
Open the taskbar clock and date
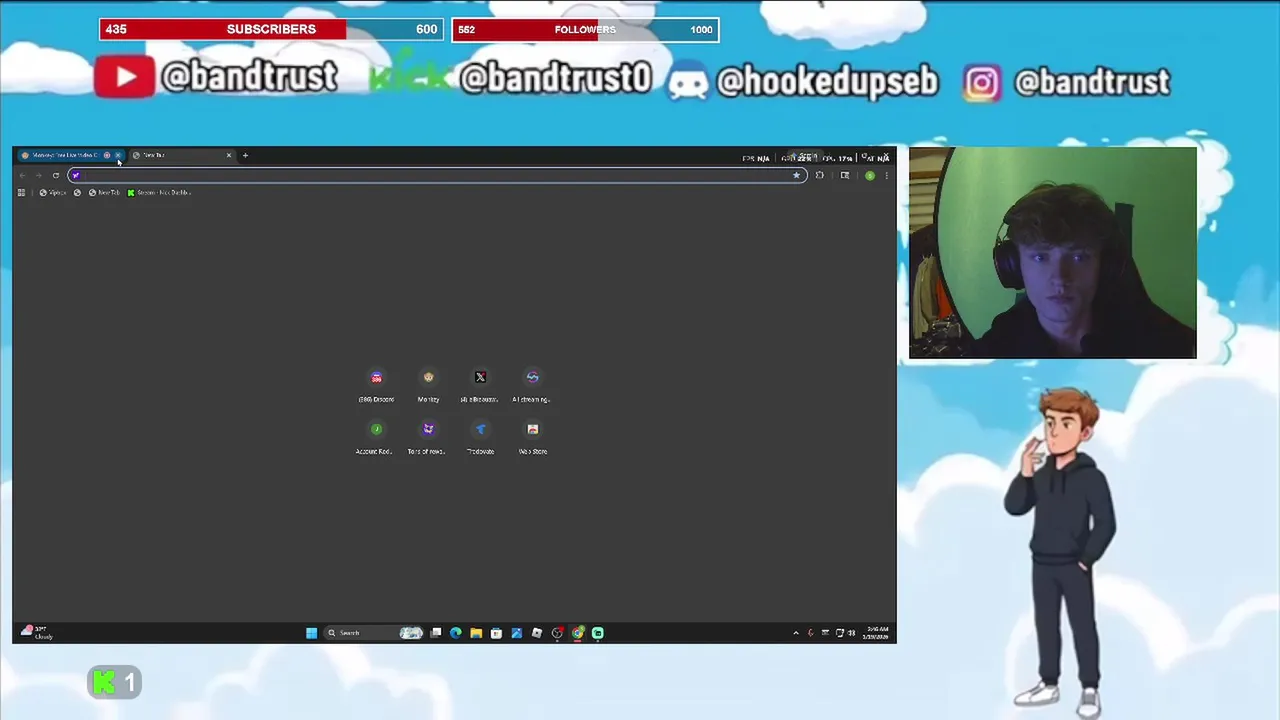coord(876,632)
